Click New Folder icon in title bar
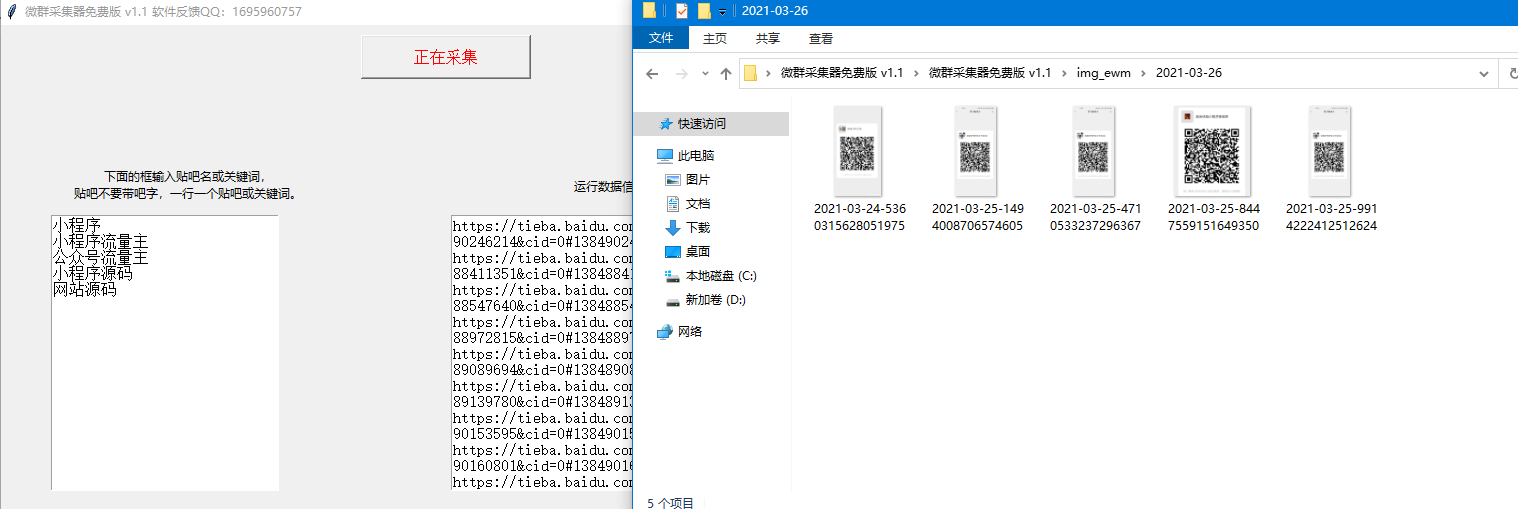Screen dimensions: 1518x509 pos(704,11)
